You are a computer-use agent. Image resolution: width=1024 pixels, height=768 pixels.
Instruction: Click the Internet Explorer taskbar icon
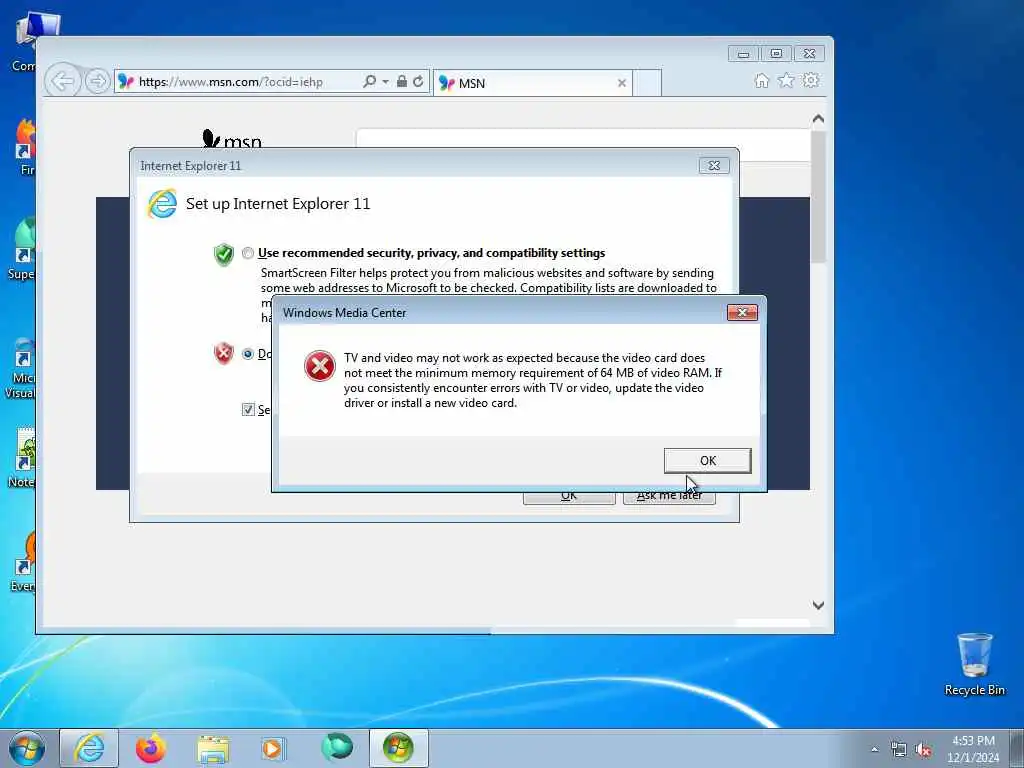[89, 748]
